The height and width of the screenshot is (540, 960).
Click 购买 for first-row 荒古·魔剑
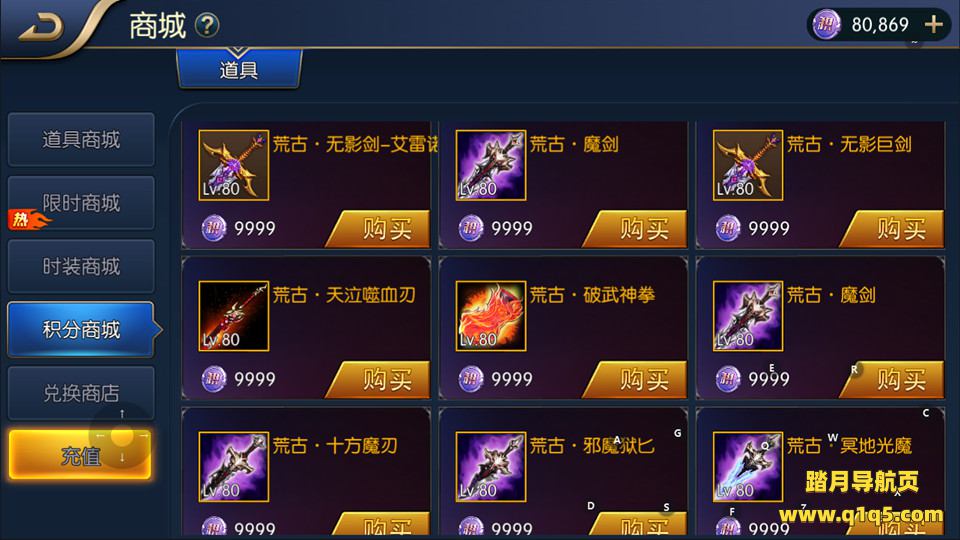pos(636,229)
